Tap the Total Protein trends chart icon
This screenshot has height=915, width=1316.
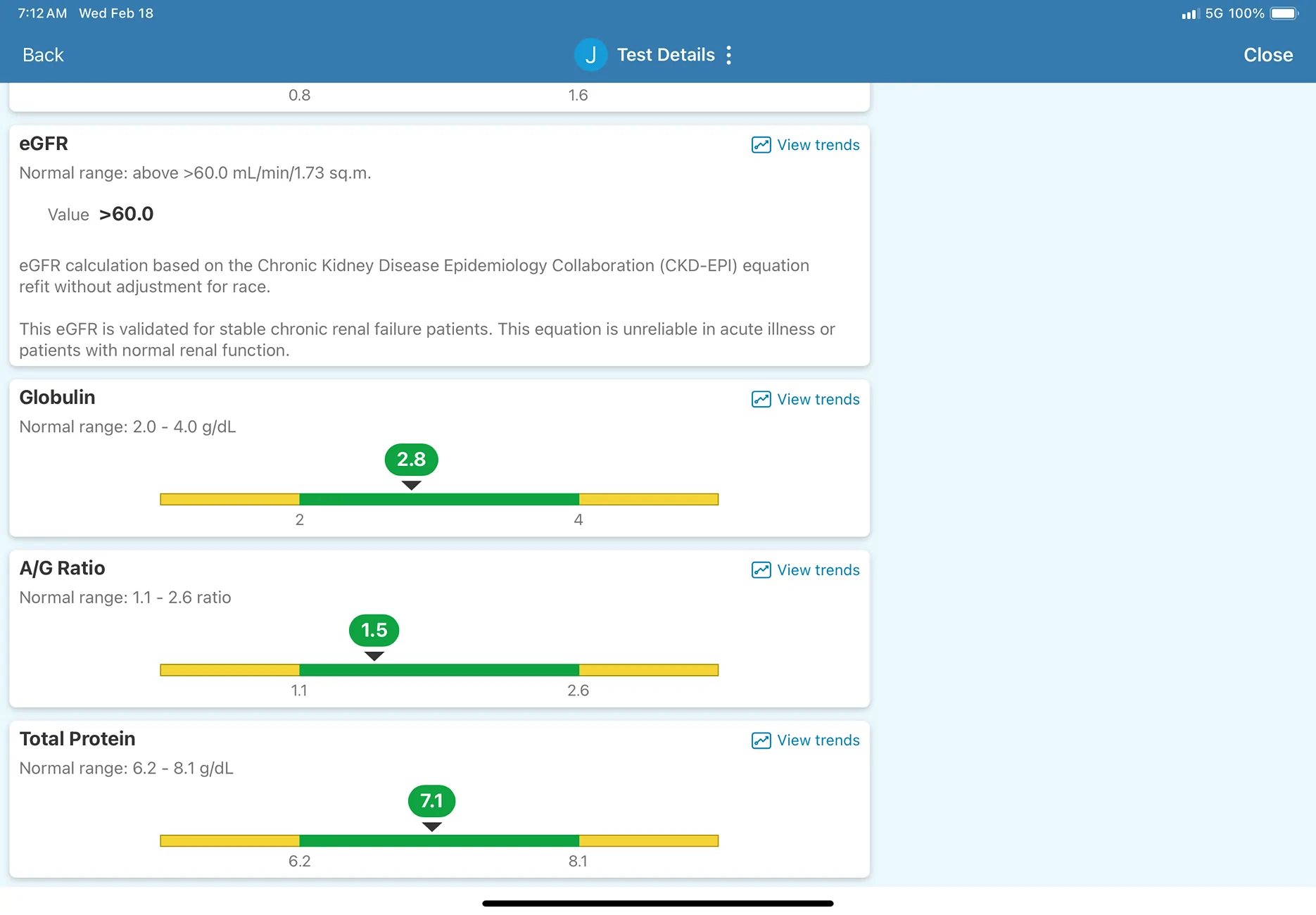761,740
